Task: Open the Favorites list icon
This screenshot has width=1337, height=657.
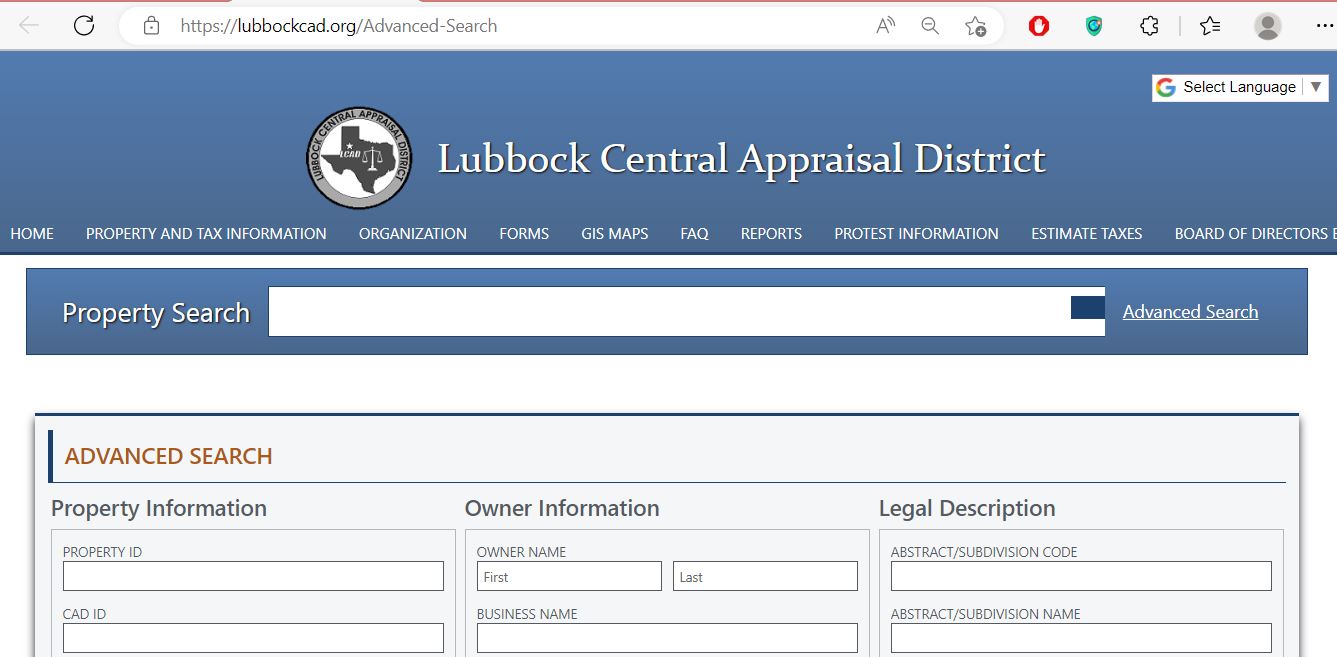Action: point(1209,27)
